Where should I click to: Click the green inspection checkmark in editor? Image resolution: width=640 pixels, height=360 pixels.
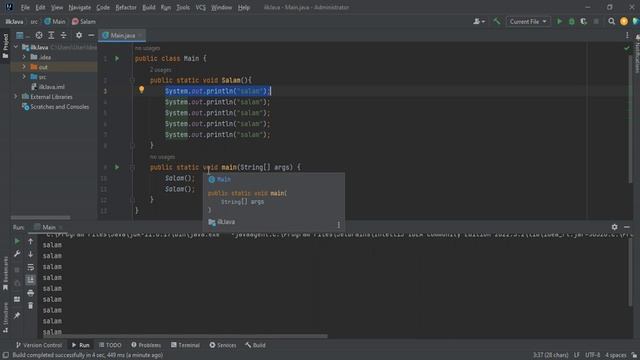coord(627,49)
